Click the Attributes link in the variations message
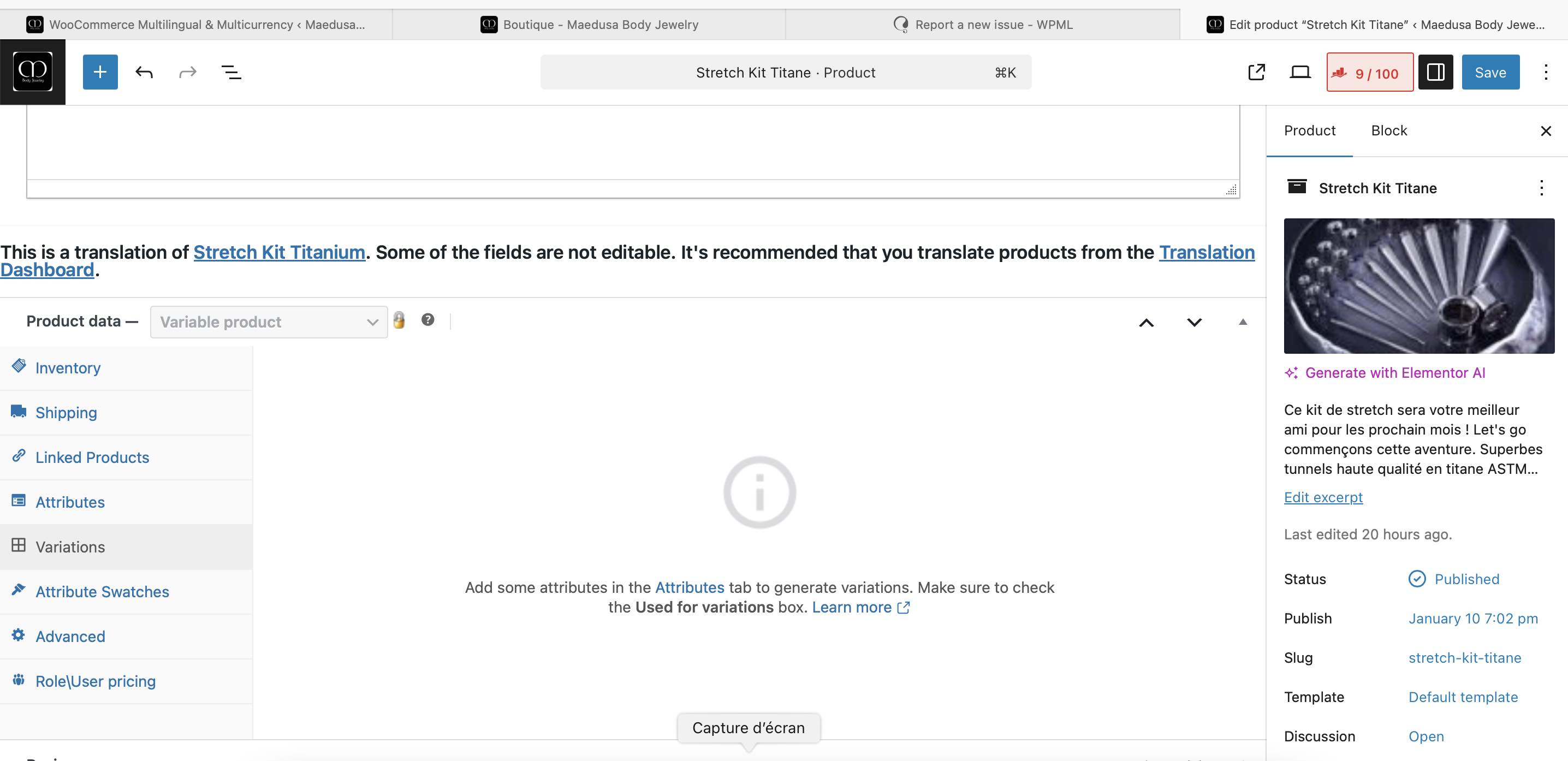1568x761 pixels. [690, 587]
